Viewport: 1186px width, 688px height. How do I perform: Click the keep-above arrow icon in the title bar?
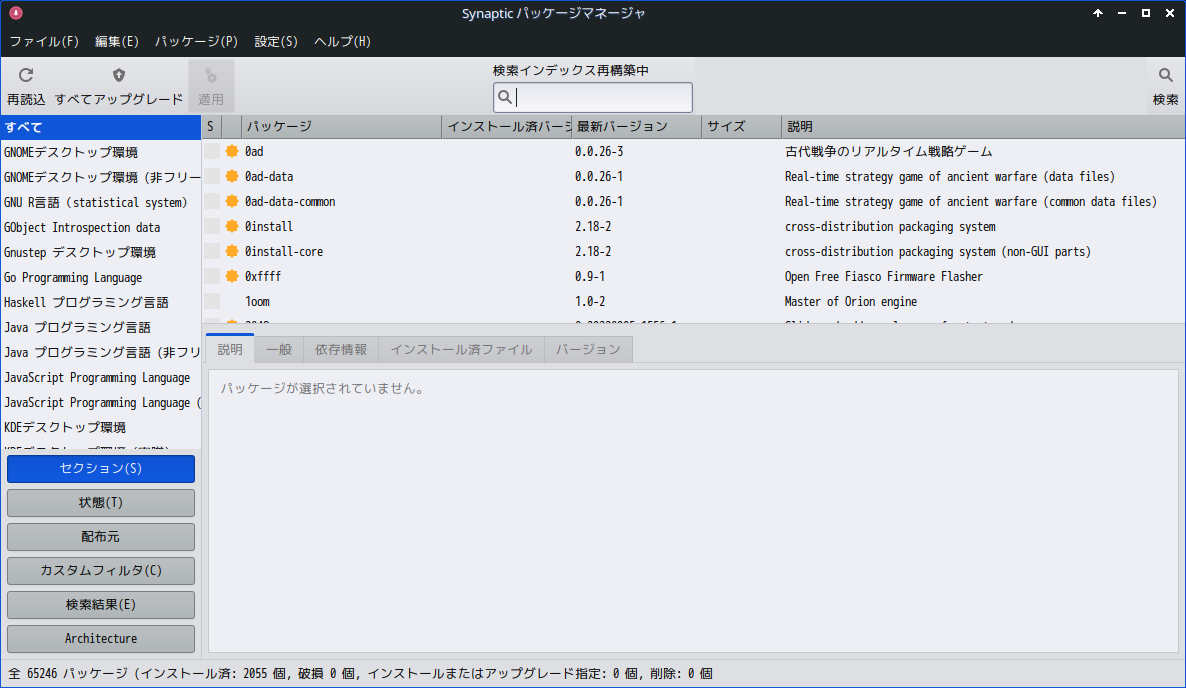1098,13
